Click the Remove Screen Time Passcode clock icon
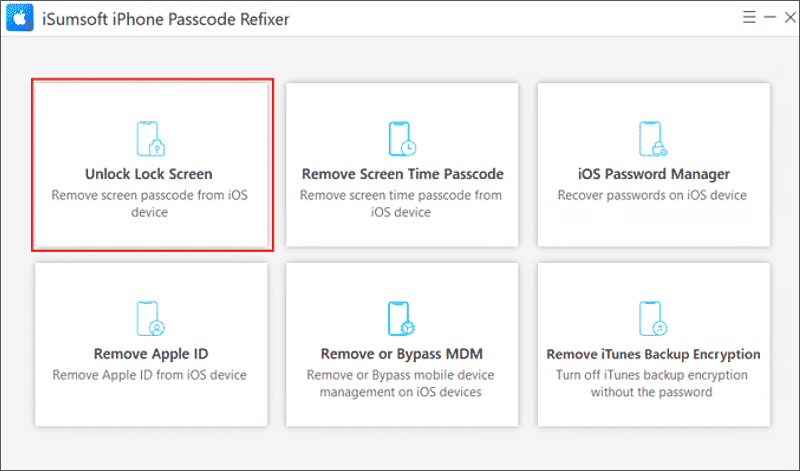 click(x=402, y=139)
